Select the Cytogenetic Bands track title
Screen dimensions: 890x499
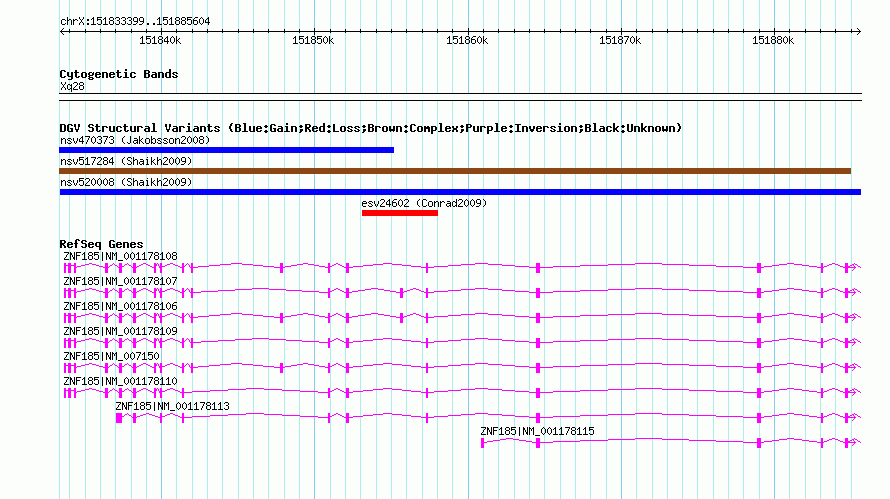click(119, 74)
